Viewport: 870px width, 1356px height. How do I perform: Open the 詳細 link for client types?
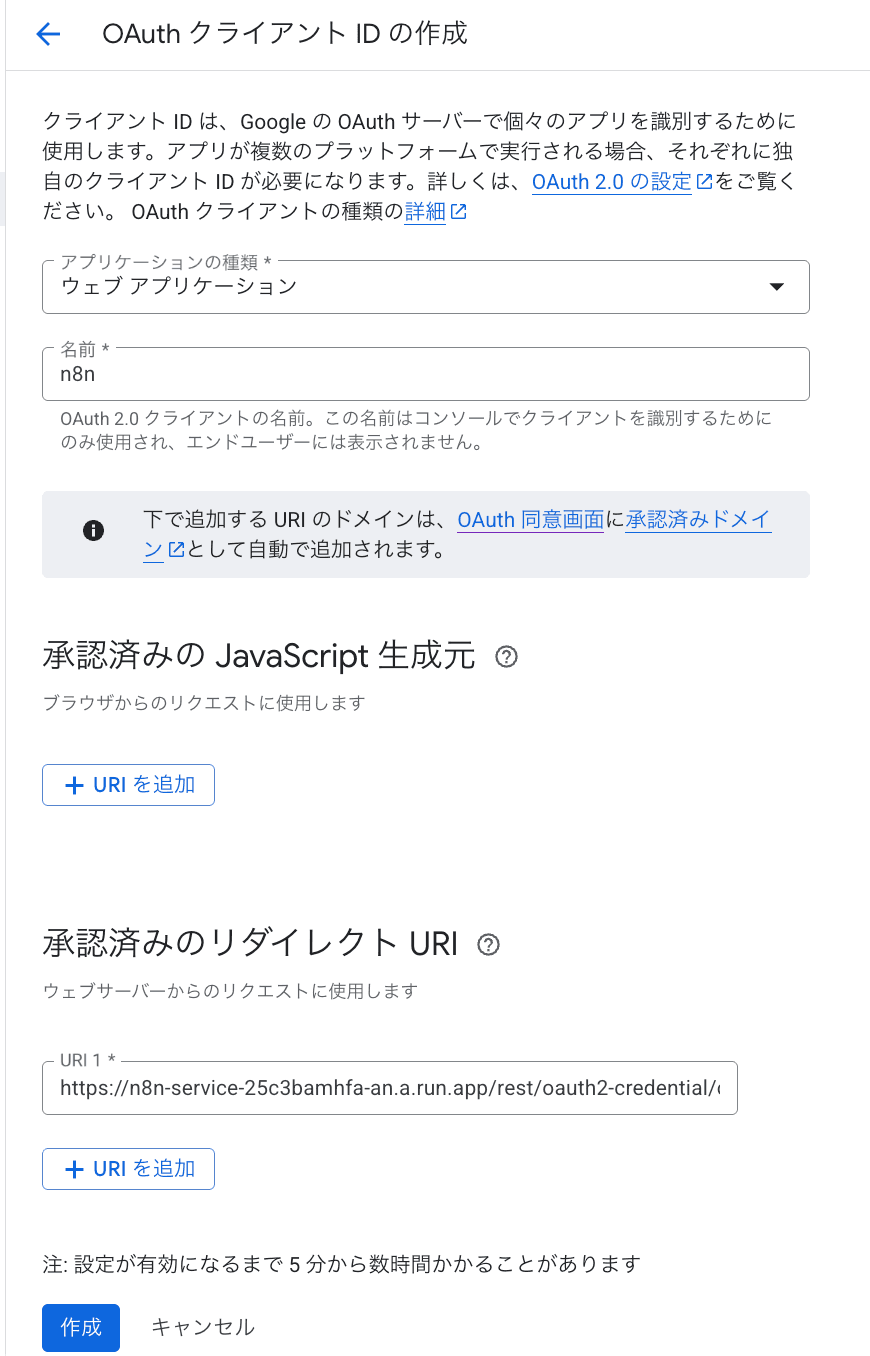[425, 212]
